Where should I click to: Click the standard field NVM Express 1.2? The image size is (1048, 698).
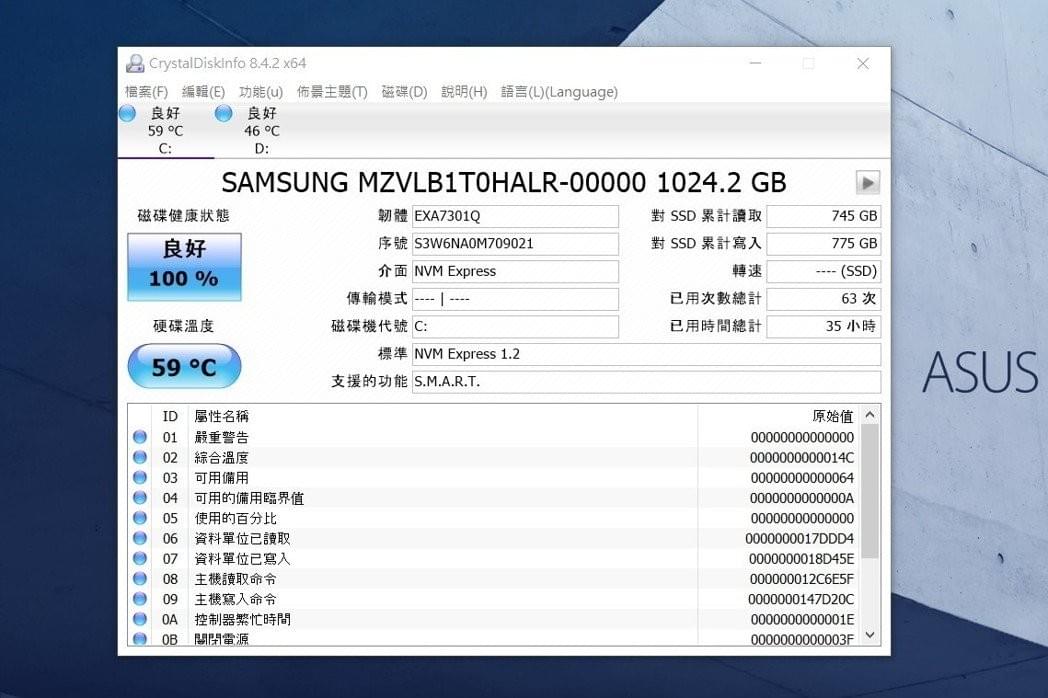tap(646, 354)
